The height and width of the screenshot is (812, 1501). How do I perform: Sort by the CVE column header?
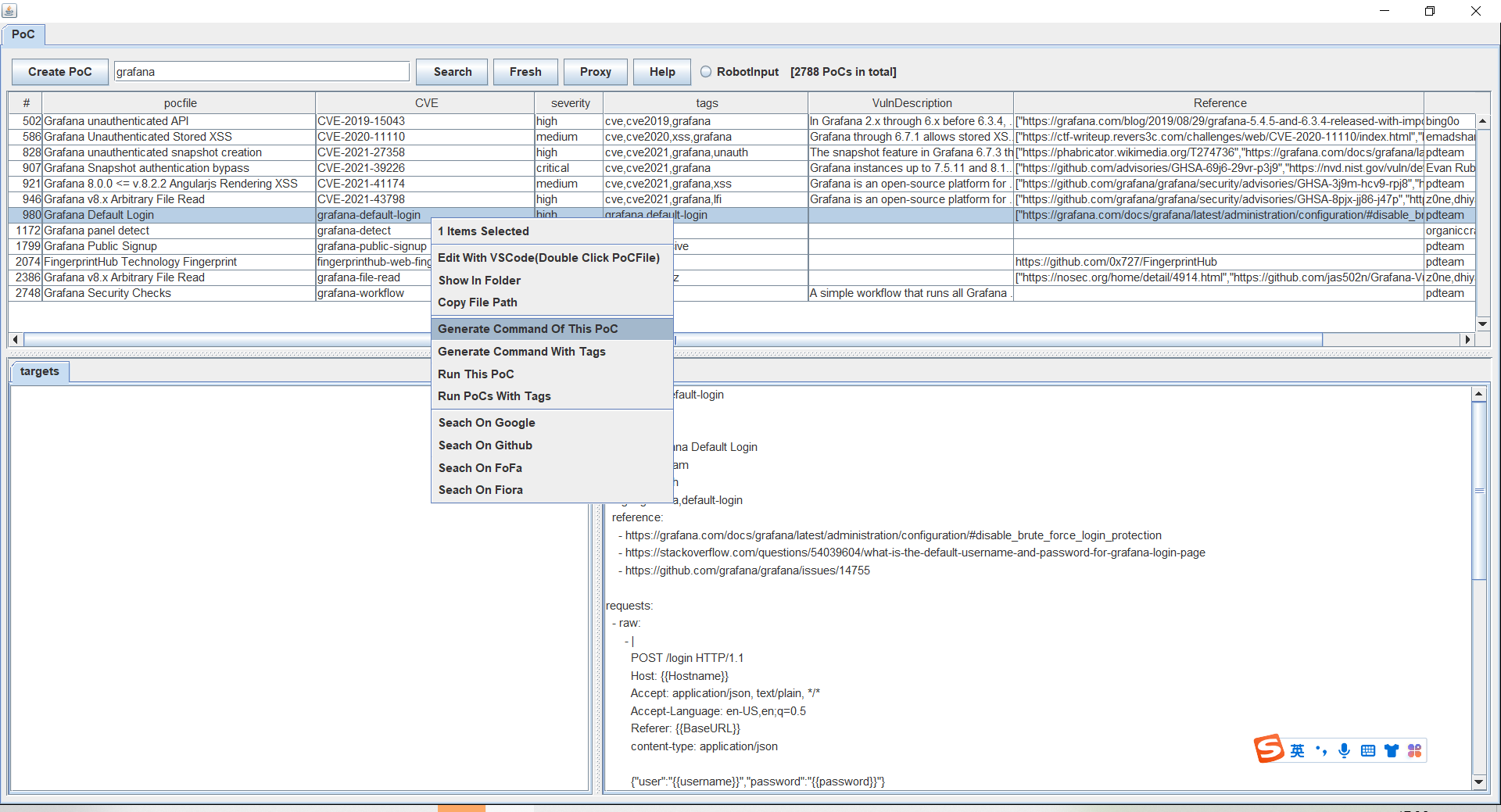point(426,103)
